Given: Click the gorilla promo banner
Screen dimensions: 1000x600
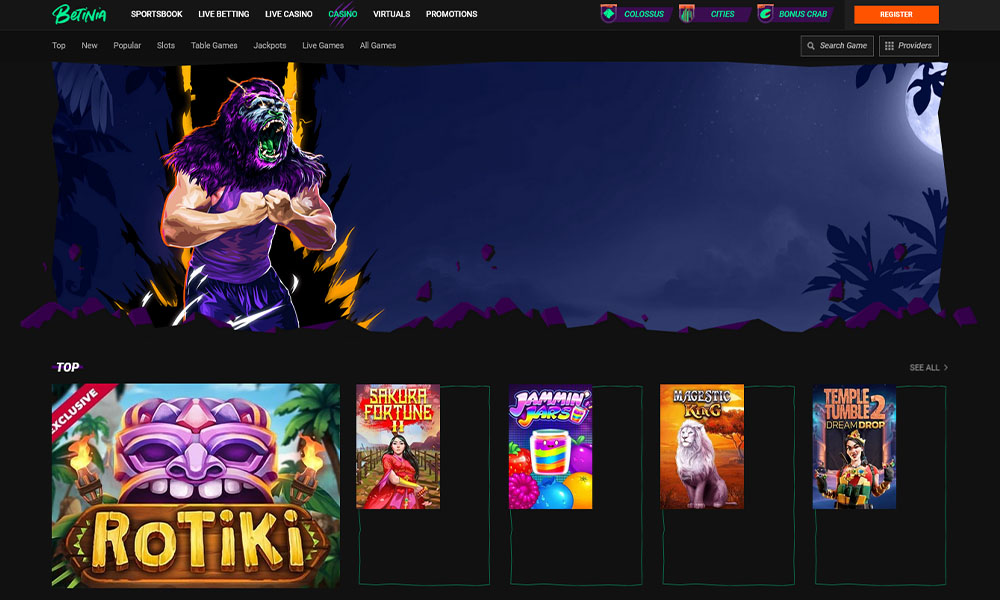Looking at the screenshot, I should pos(500,196).
